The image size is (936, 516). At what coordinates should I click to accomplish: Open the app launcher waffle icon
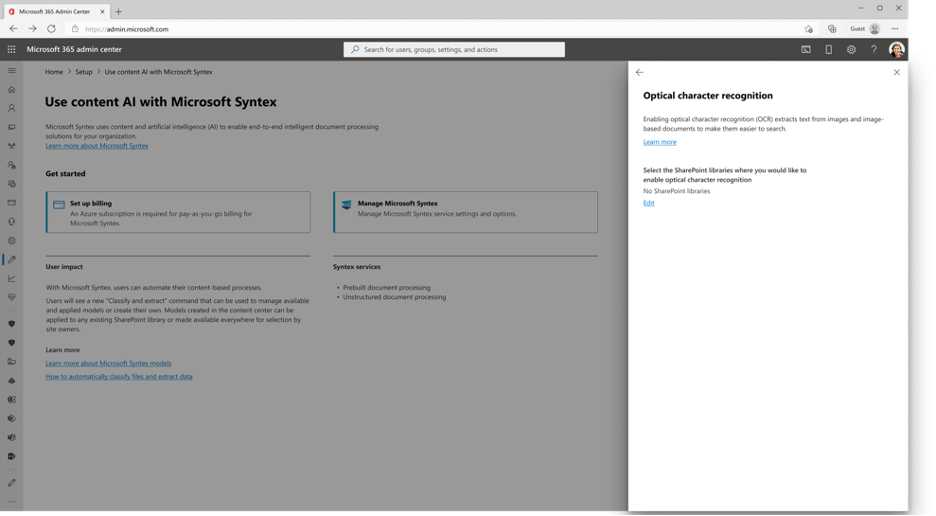point(12,49)
